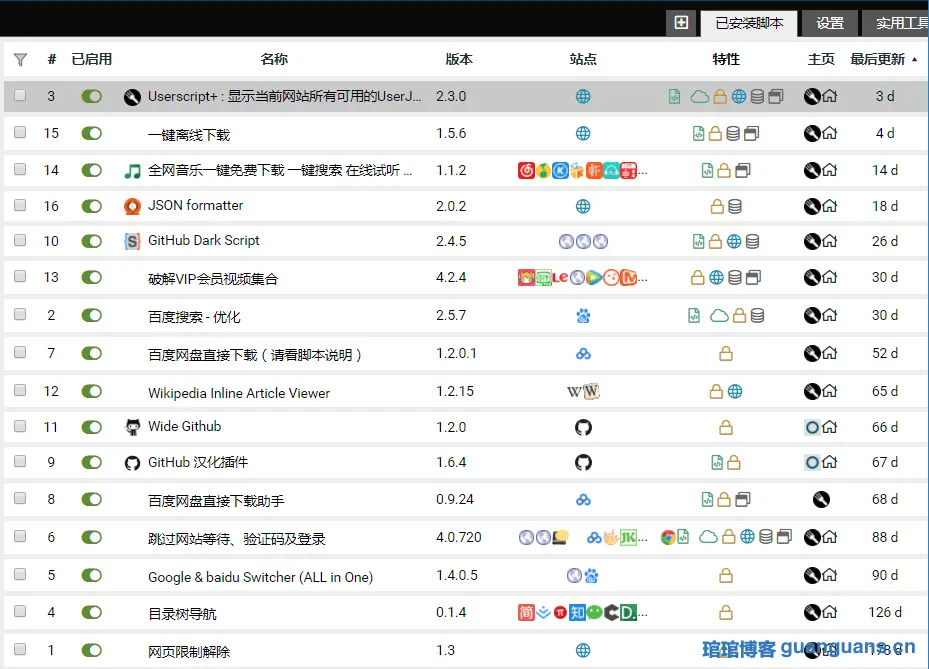Switch to the 设置 tab
The image size is (929, 669).
(x=829, y=24)
